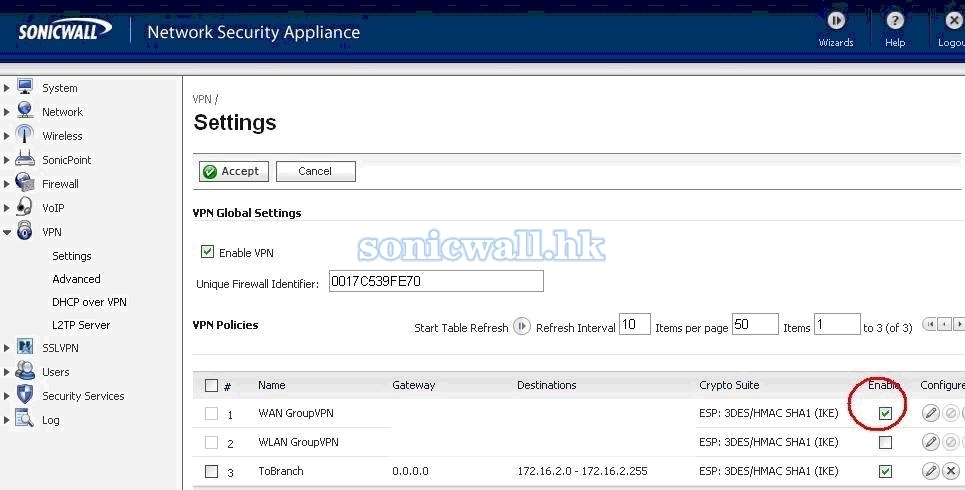Screen dimensions: 965x490
Task: Click disabled delete icon for WLAN GroupVPN
Action: click(951, 441)
